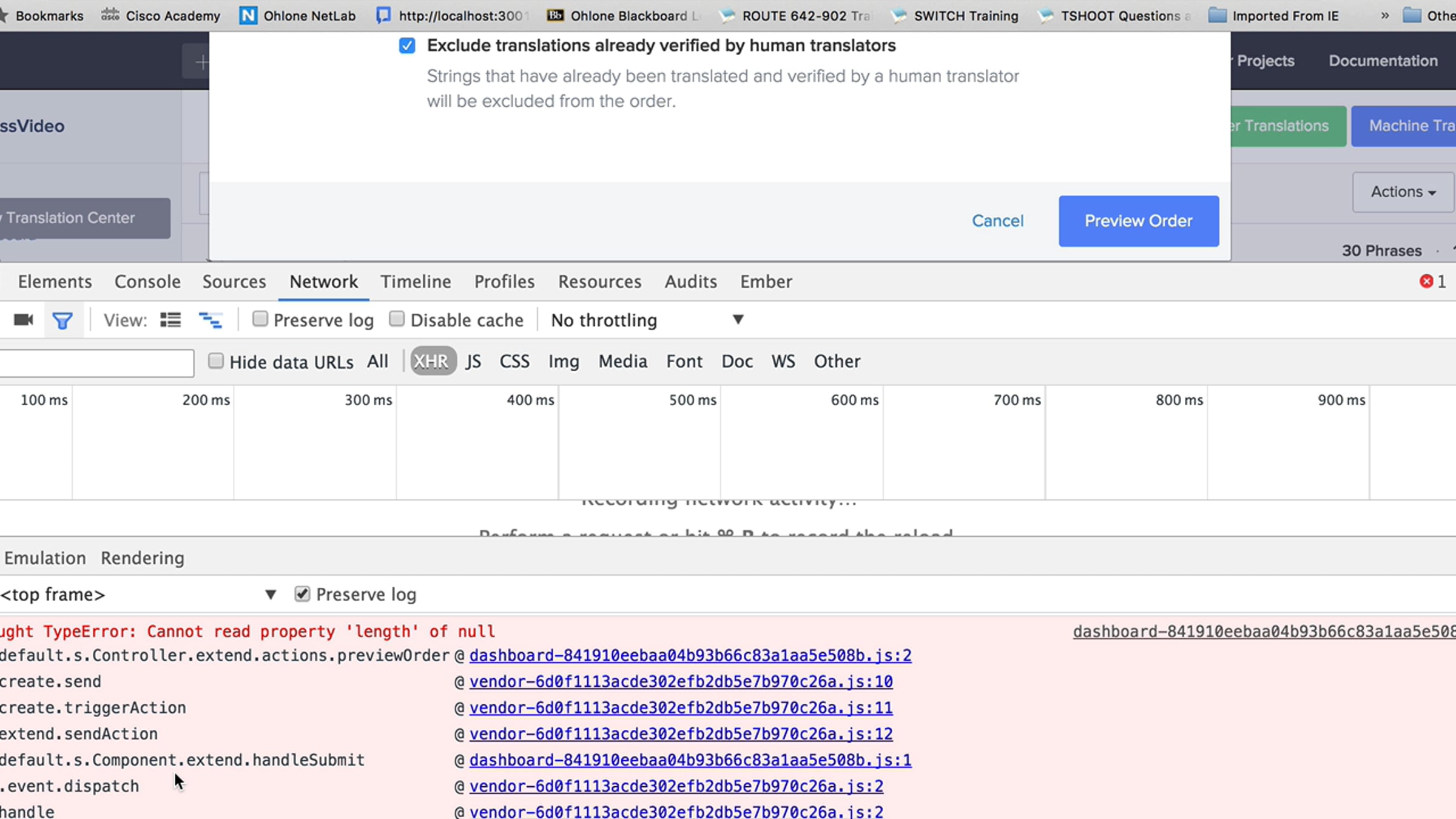Show more bookmarks overflow chevron
1456x819 pixels.
1384,16
